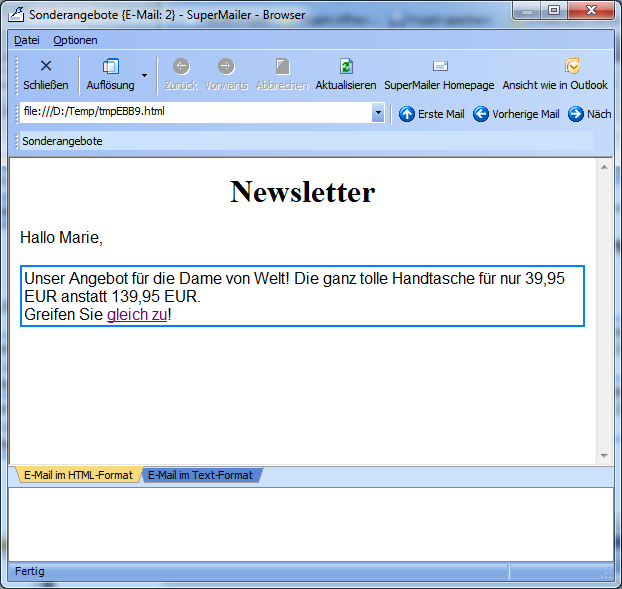Click the 'Hallo Marie,' greeting text

coord(61,238)
